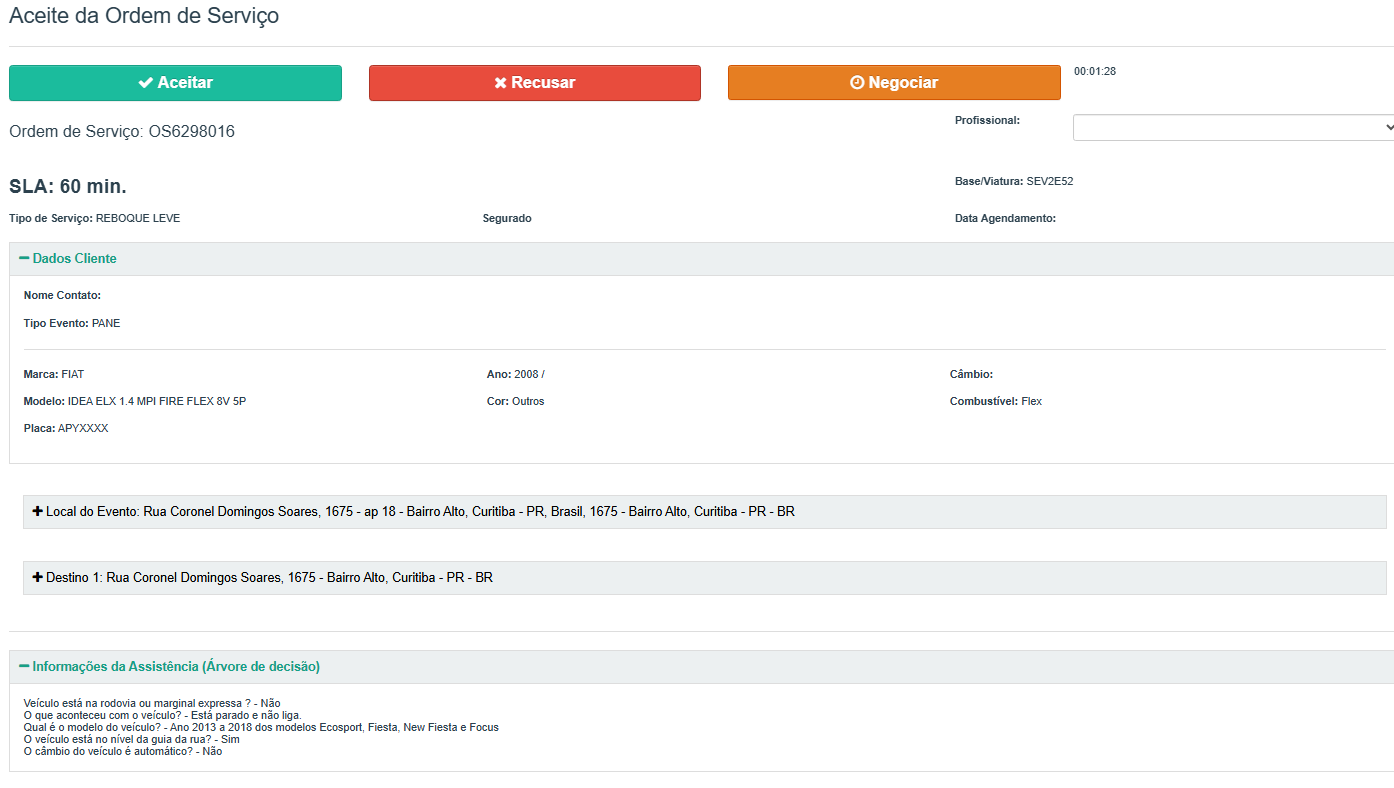This screenshot has width=1394, height=788.
Task: Click line 'Veículo está na rodovia' - Não
Action: (x=152, y=703)
